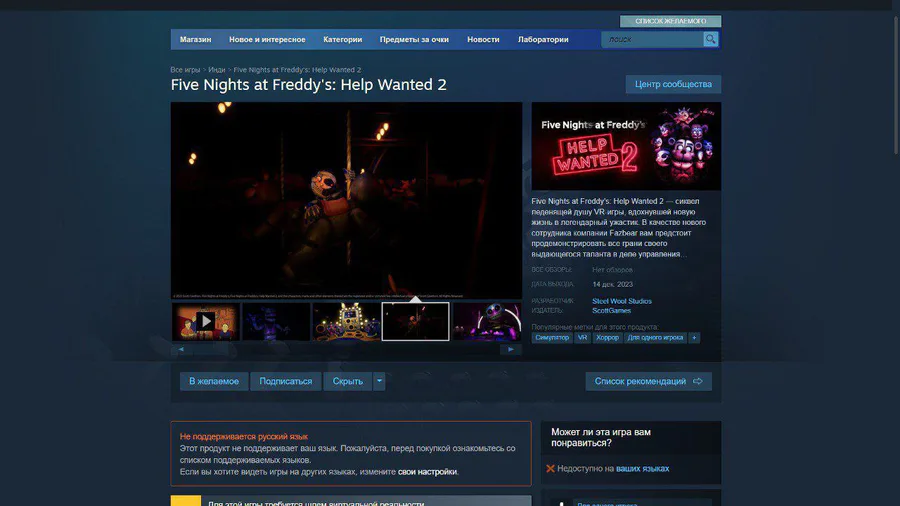Add game via В желаемое button

coord(214,381)
